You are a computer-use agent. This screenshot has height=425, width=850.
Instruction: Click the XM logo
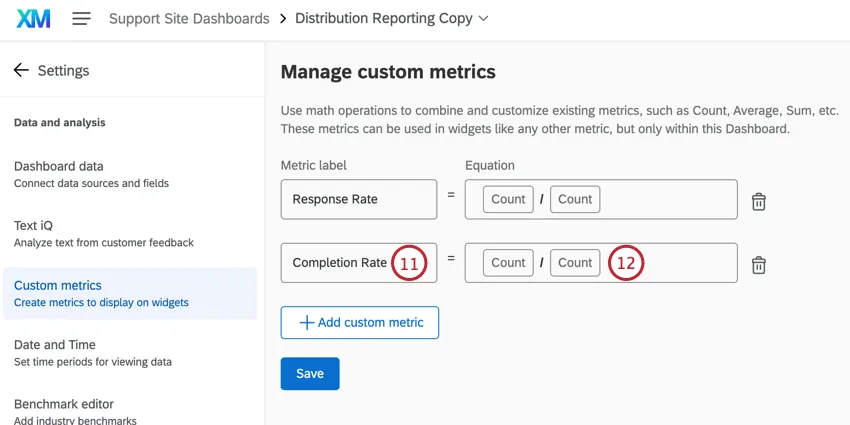coord(33,19)
